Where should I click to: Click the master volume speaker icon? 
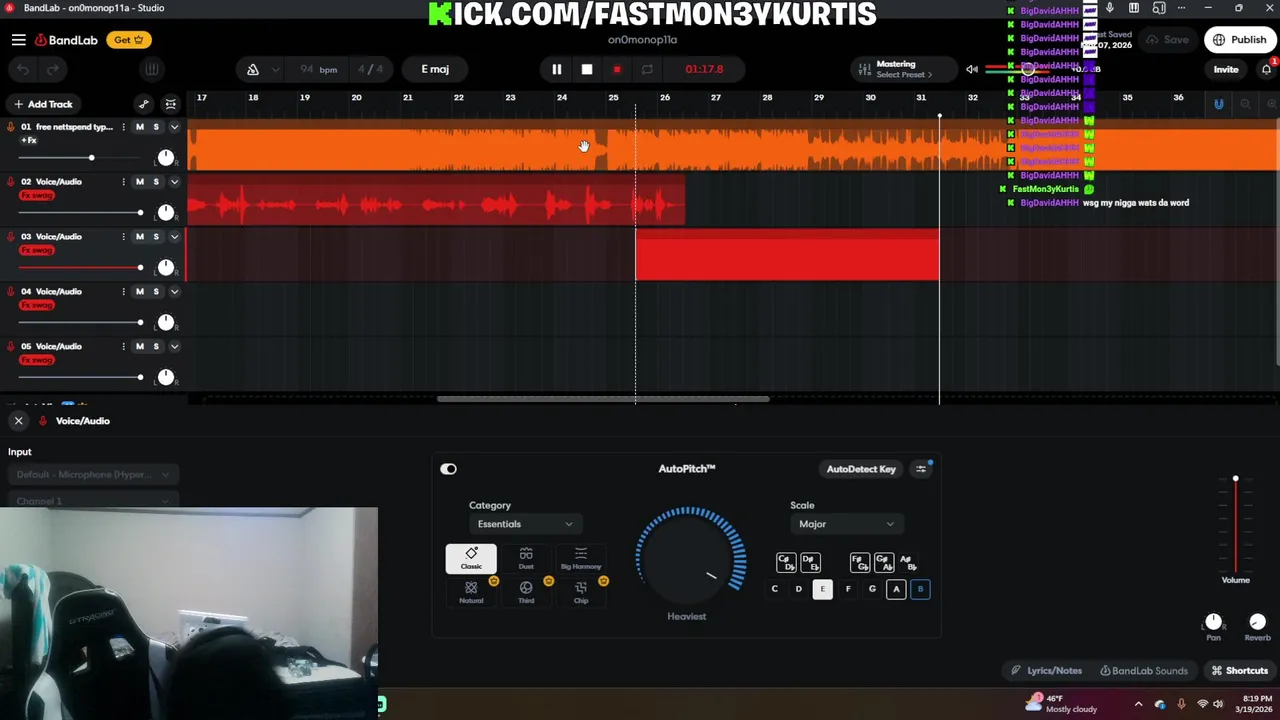pos(971,69)
